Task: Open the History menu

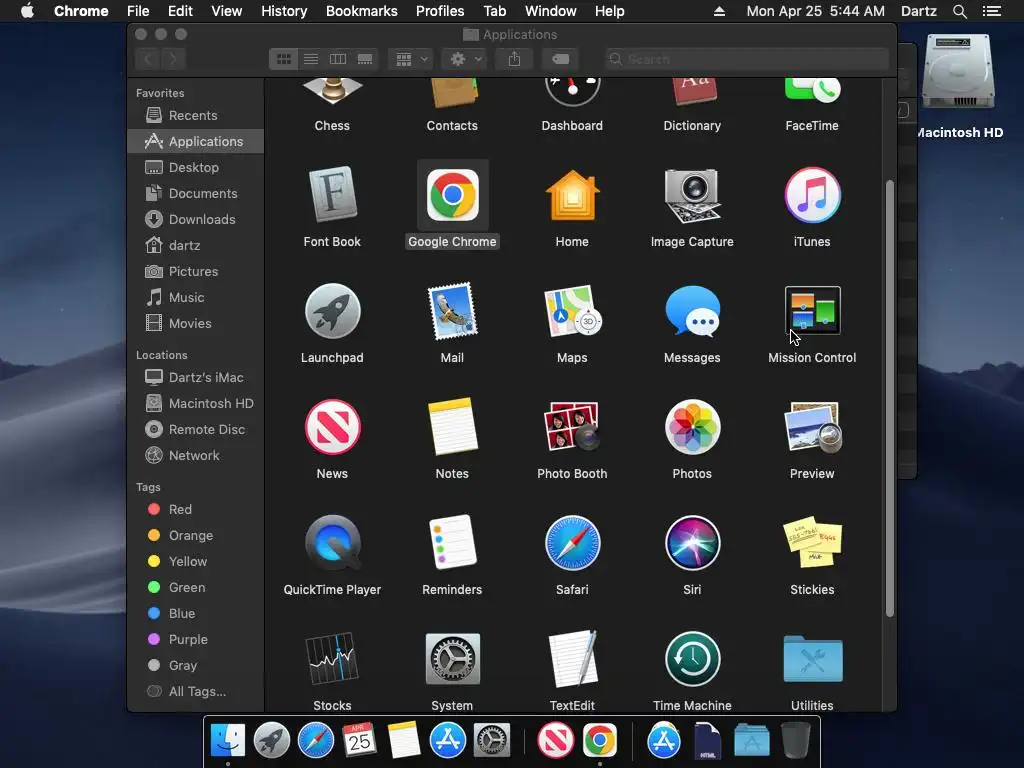Action: (284, 11)
